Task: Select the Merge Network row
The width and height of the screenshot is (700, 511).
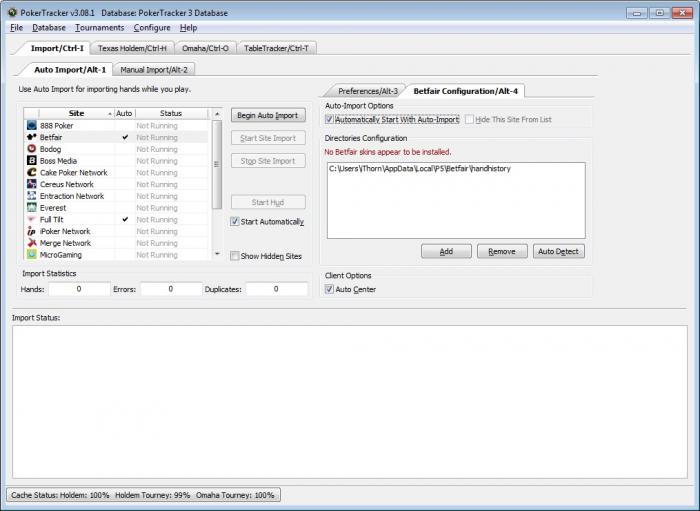Action: coord(117,243)
